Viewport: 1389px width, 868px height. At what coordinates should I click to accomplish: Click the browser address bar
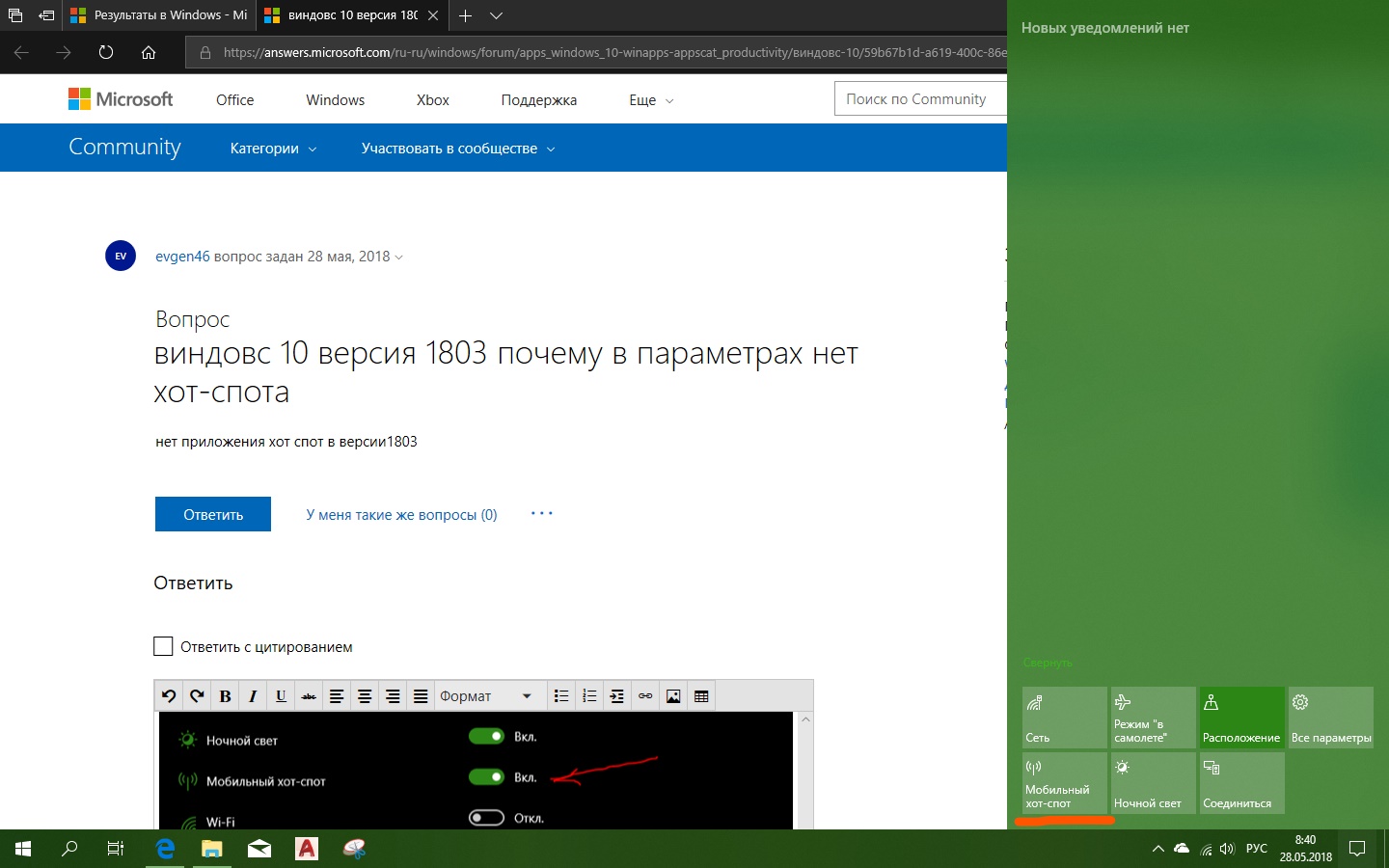[596, 52]
